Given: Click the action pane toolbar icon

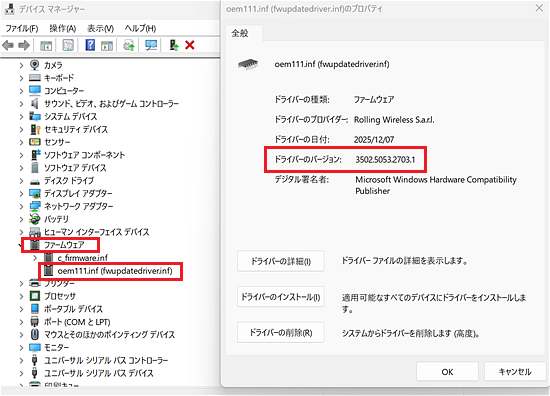Looking at the screenshot, I should point(107,45).
